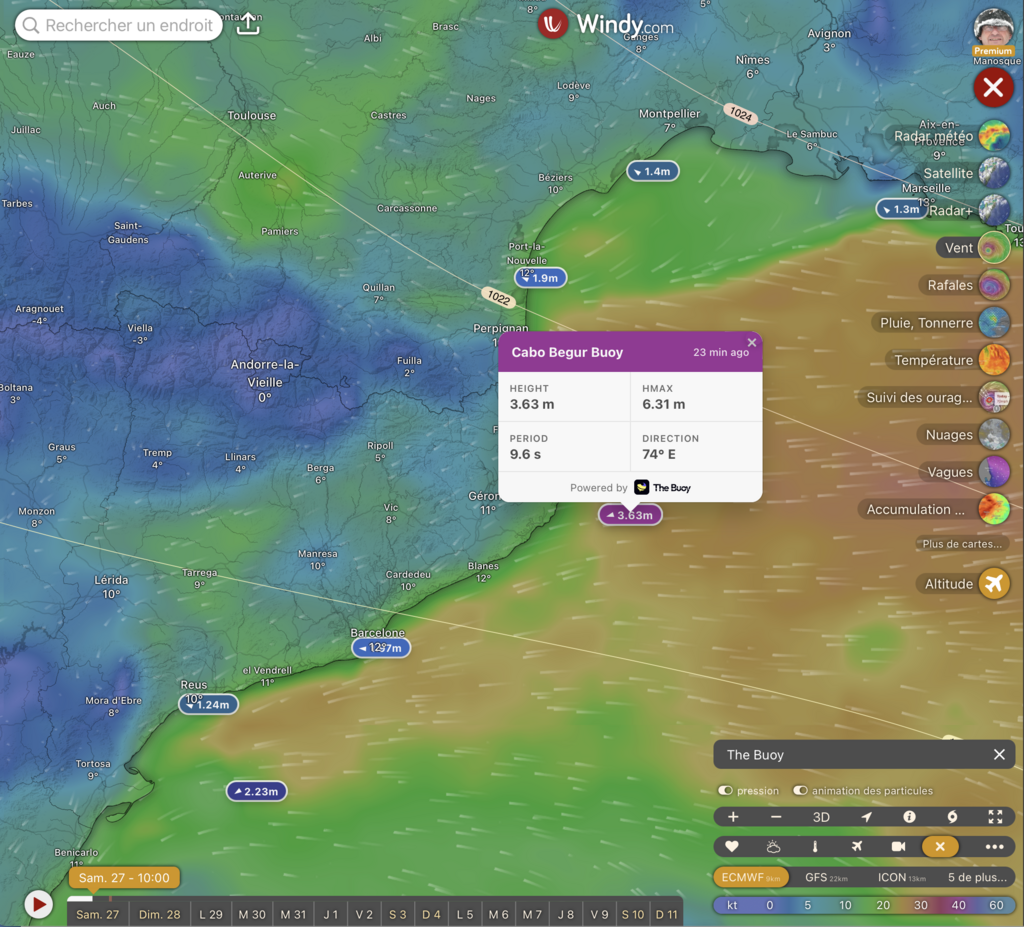Click the kt wind speed color scale

[x=732, y=905]
